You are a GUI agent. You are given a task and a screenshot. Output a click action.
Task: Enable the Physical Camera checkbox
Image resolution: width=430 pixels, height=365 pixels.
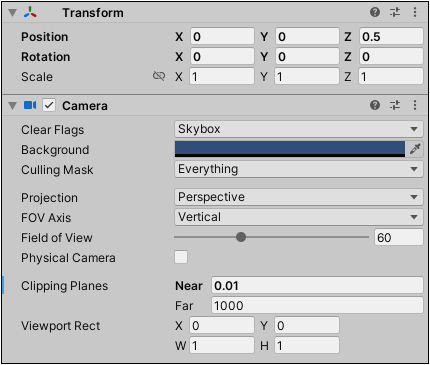click(x=181, y=257)
